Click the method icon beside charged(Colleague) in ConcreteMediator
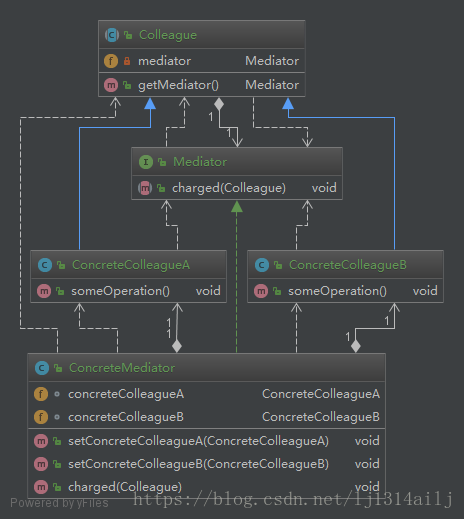 pos(41,487)
